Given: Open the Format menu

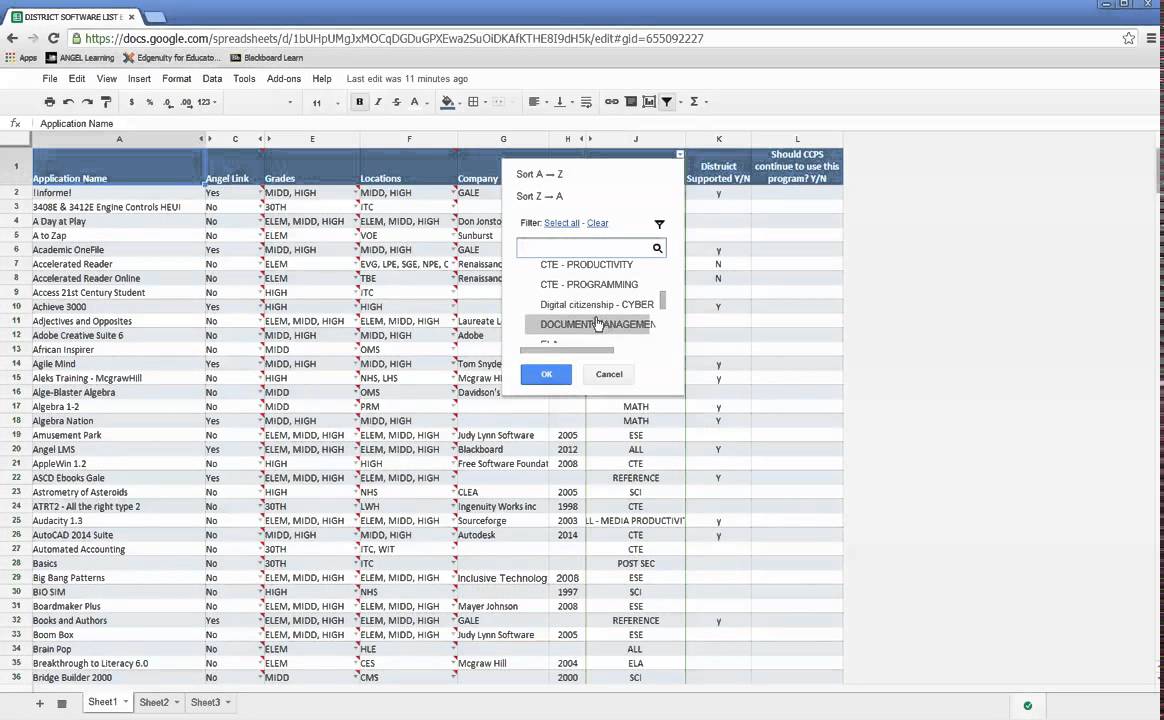Looking at the screenshot, I should tap(177, 79).
